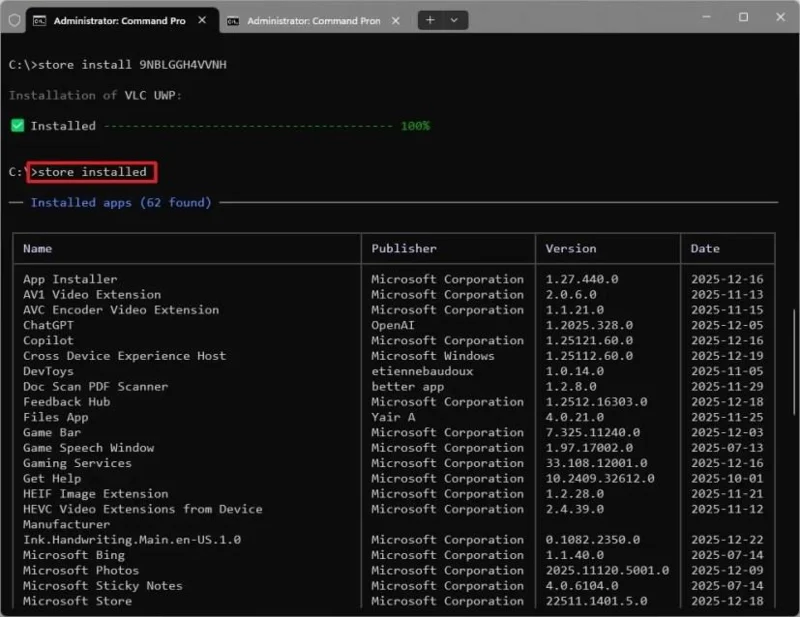Click the 'store install 9NBLGGH4VVNH' command text
The image size is (800, 617).
point(132,65)
